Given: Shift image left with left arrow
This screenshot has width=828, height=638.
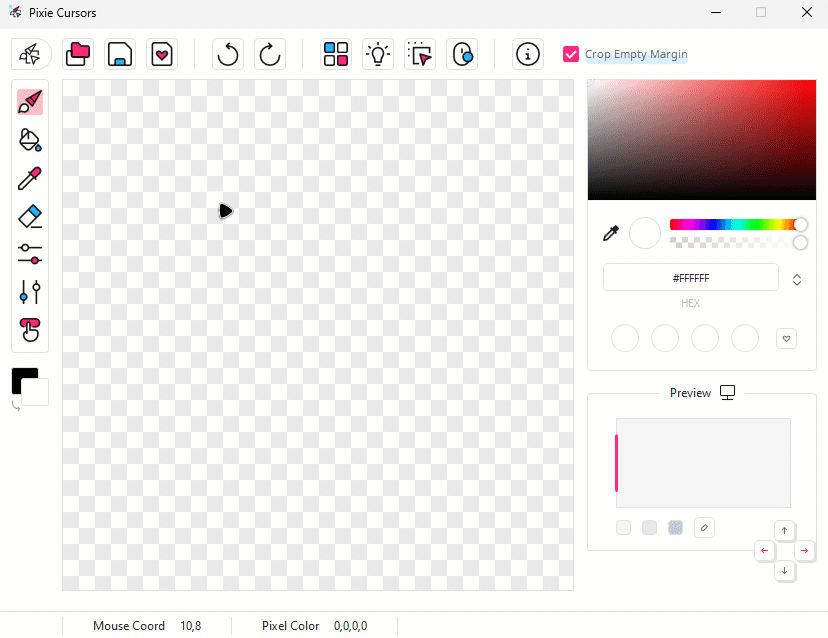Looking at the screenshot, I should [765, 550].
